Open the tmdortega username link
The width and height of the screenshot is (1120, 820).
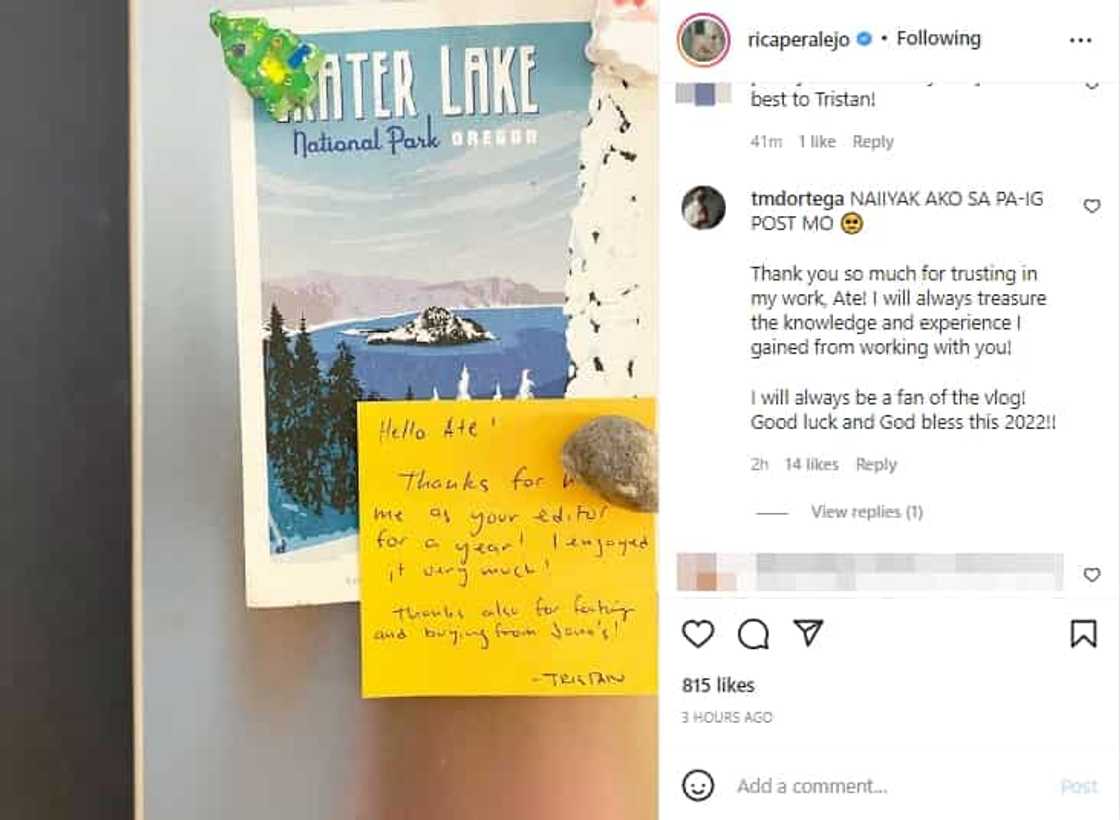pyautogui.click(x=796, y=199)
